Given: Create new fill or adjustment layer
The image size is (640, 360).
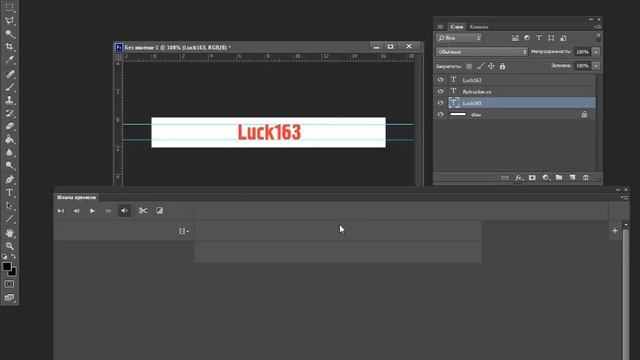Looking at the screenshot, I should click(x=546, y=178).
